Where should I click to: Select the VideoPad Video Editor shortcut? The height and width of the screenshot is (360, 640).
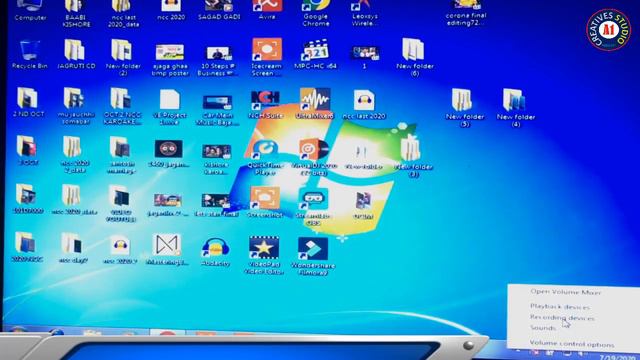264,255
